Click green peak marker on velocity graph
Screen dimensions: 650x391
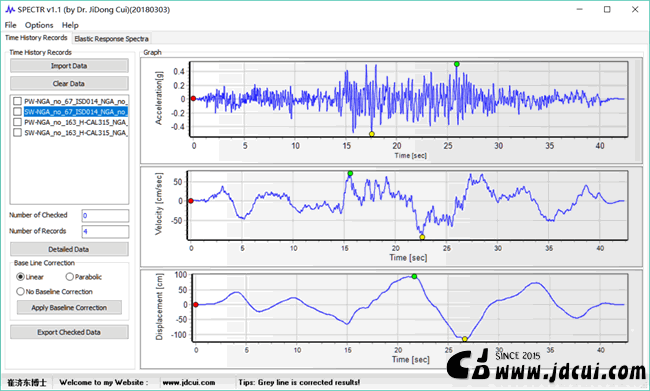(350, 173)
